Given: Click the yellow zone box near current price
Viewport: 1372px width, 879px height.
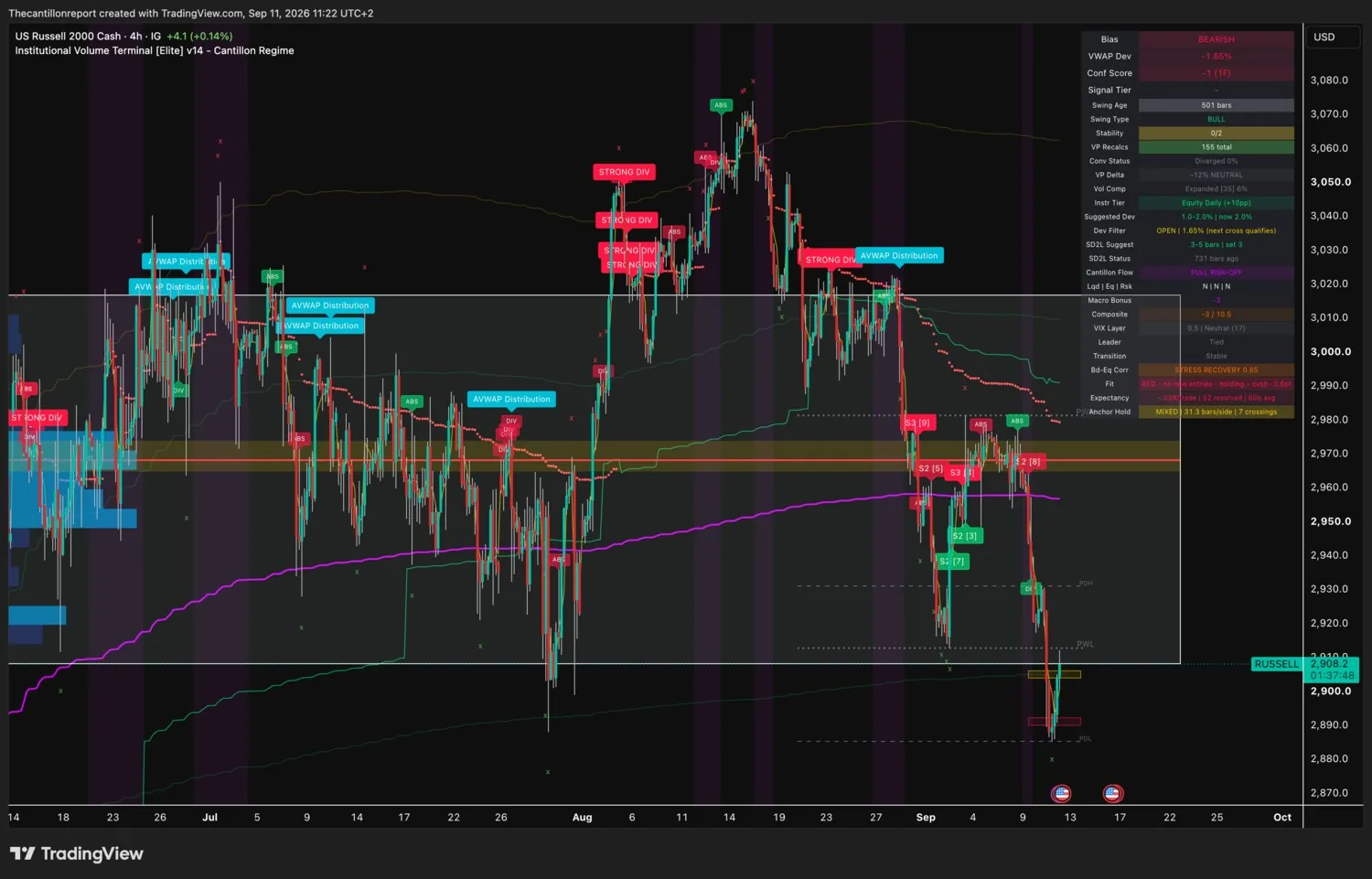Looking at the screenshot, I should pyautogui.click(x=1054, y=675).
